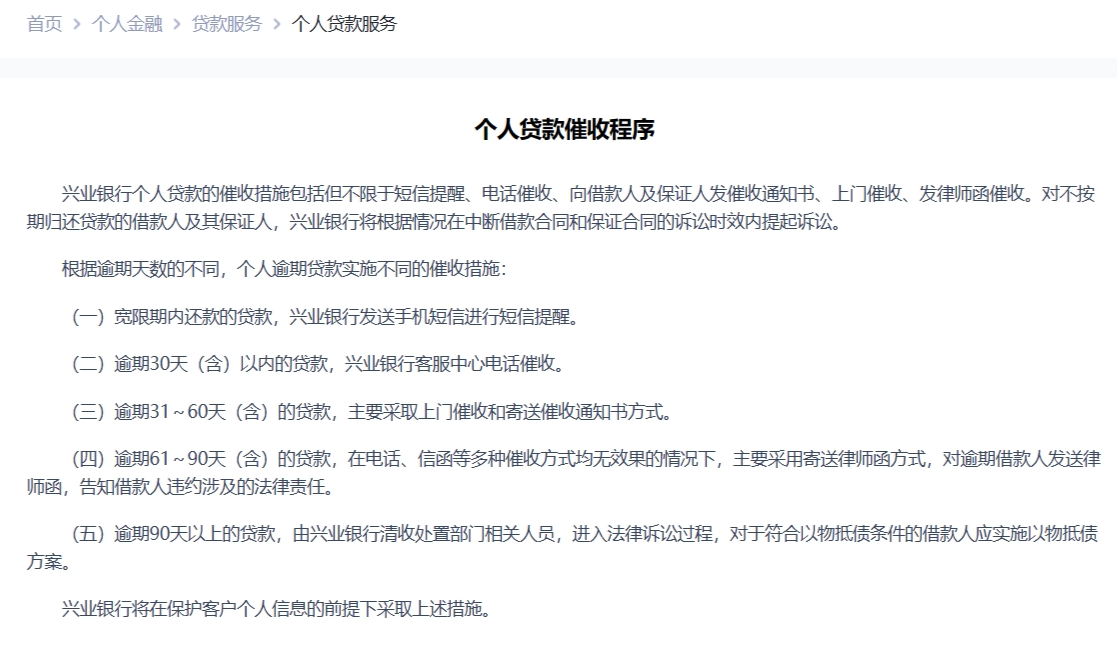1117x655 pixels.
Task: Click item (四) 逾期61~90天(含)的贷款
Action: coord(564,473)
